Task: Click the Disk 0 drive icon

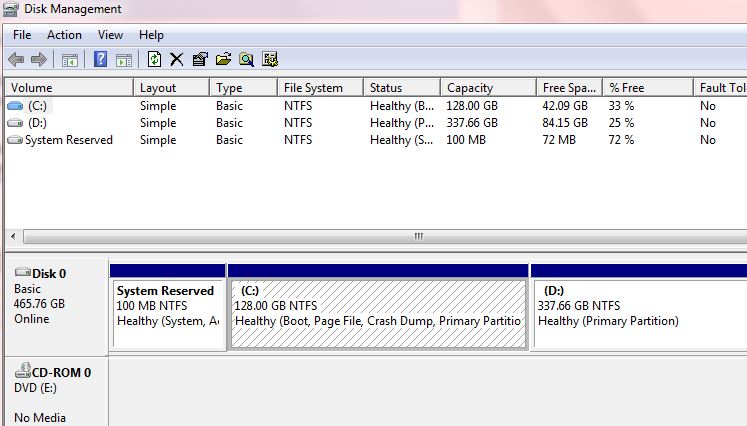Action: tap(22, 273)
